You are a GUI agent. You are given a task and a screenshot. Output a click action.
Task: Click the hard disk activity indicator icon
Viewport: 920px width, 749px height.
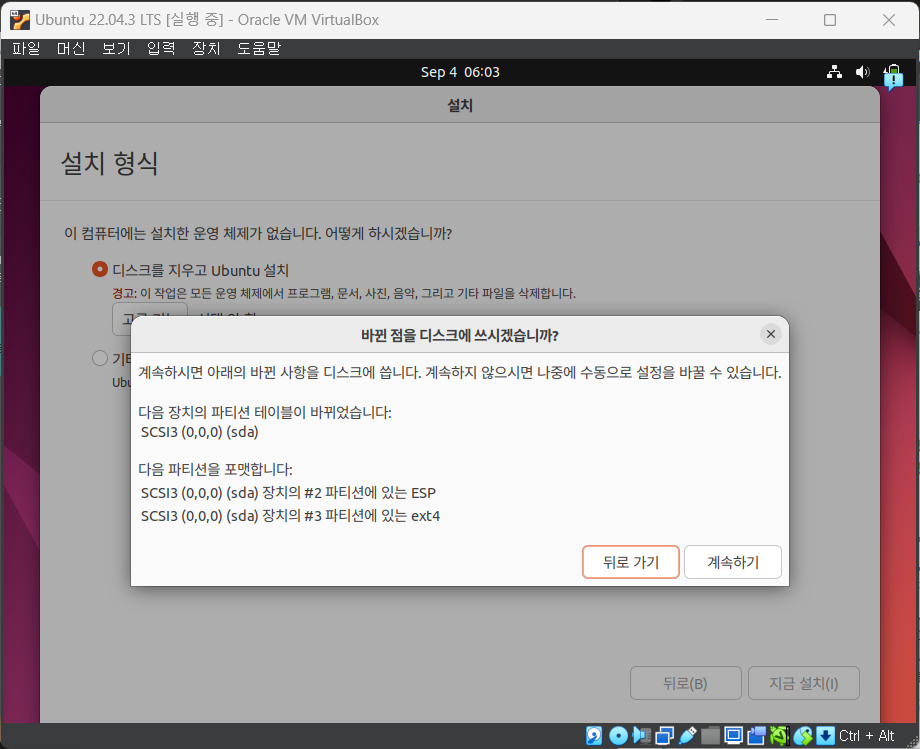pyautogui.click(x=594, y=735)
